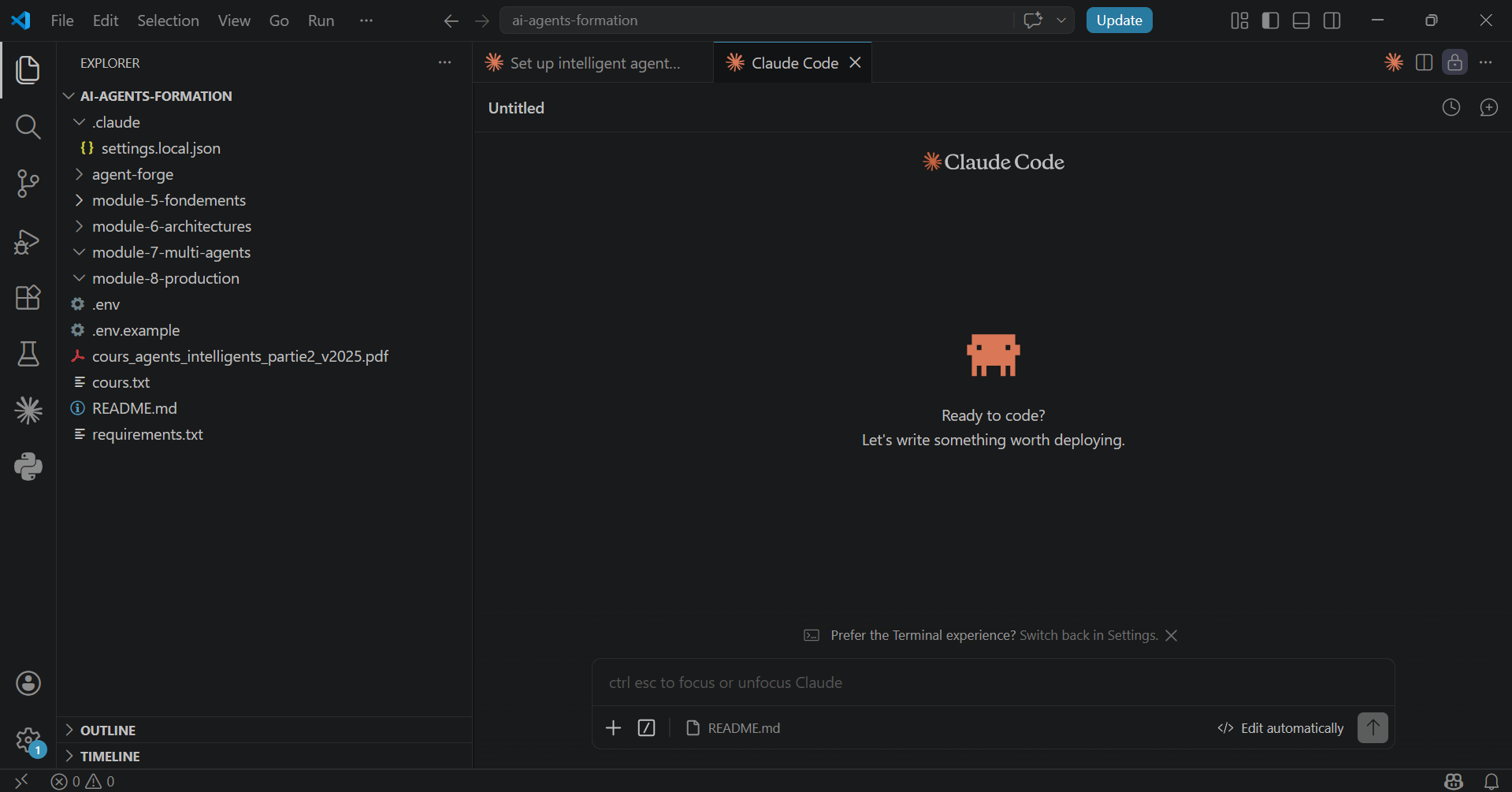
Task: Open the notifications bell in status bar
Action: pyautogui.click(x=1492, y=781)
